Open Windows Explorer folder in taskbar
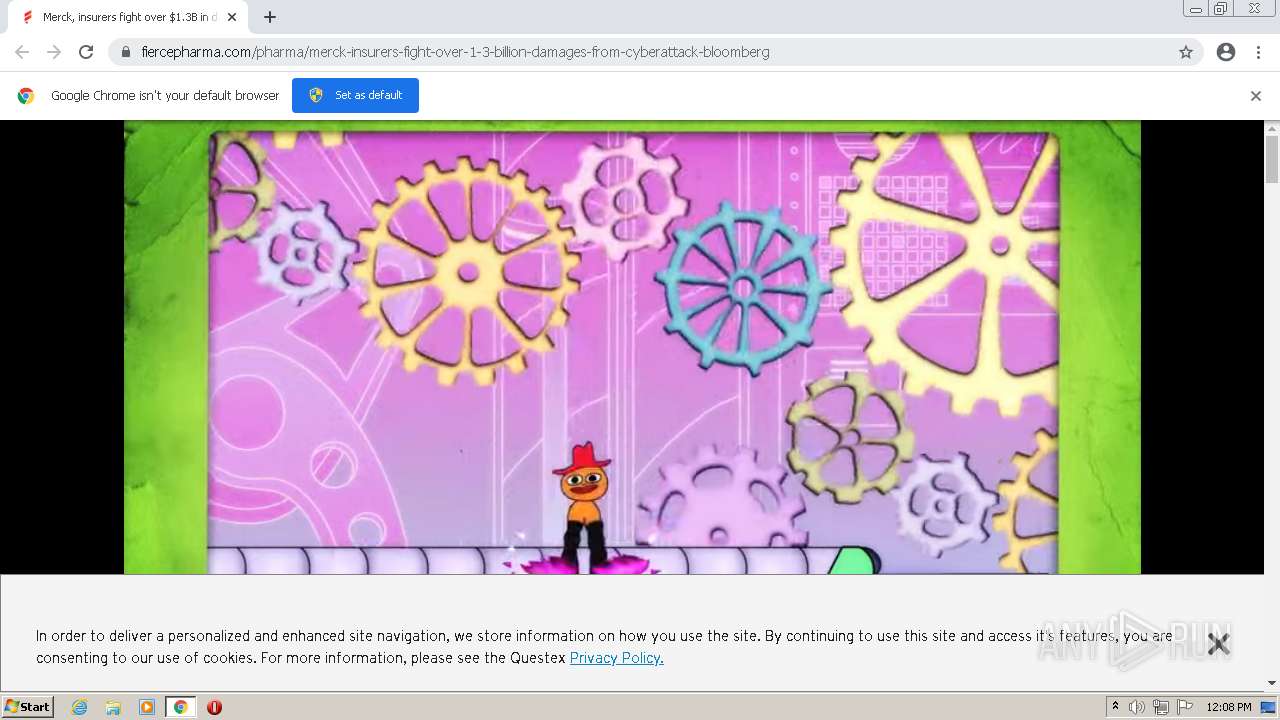1280x720 pixels. pyautogui.click(x=113, y=707)
